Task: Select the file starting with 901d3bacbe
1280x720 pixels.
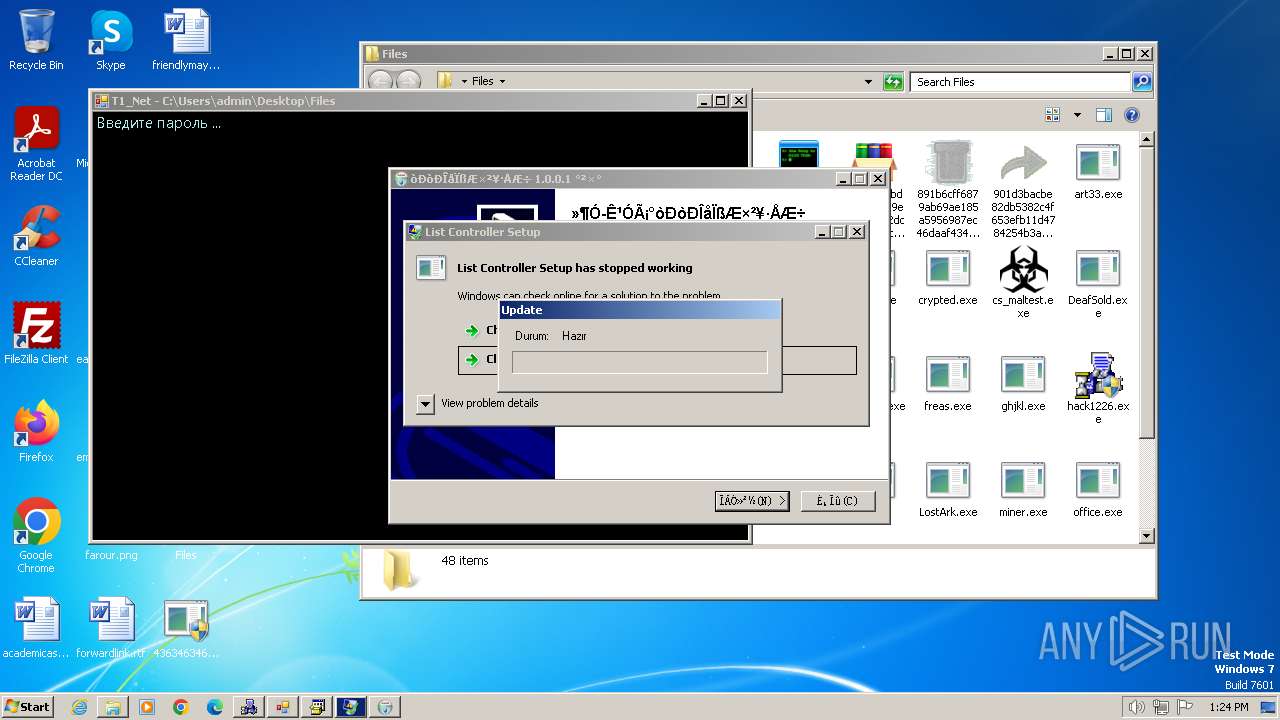Action: [1023, 190]
